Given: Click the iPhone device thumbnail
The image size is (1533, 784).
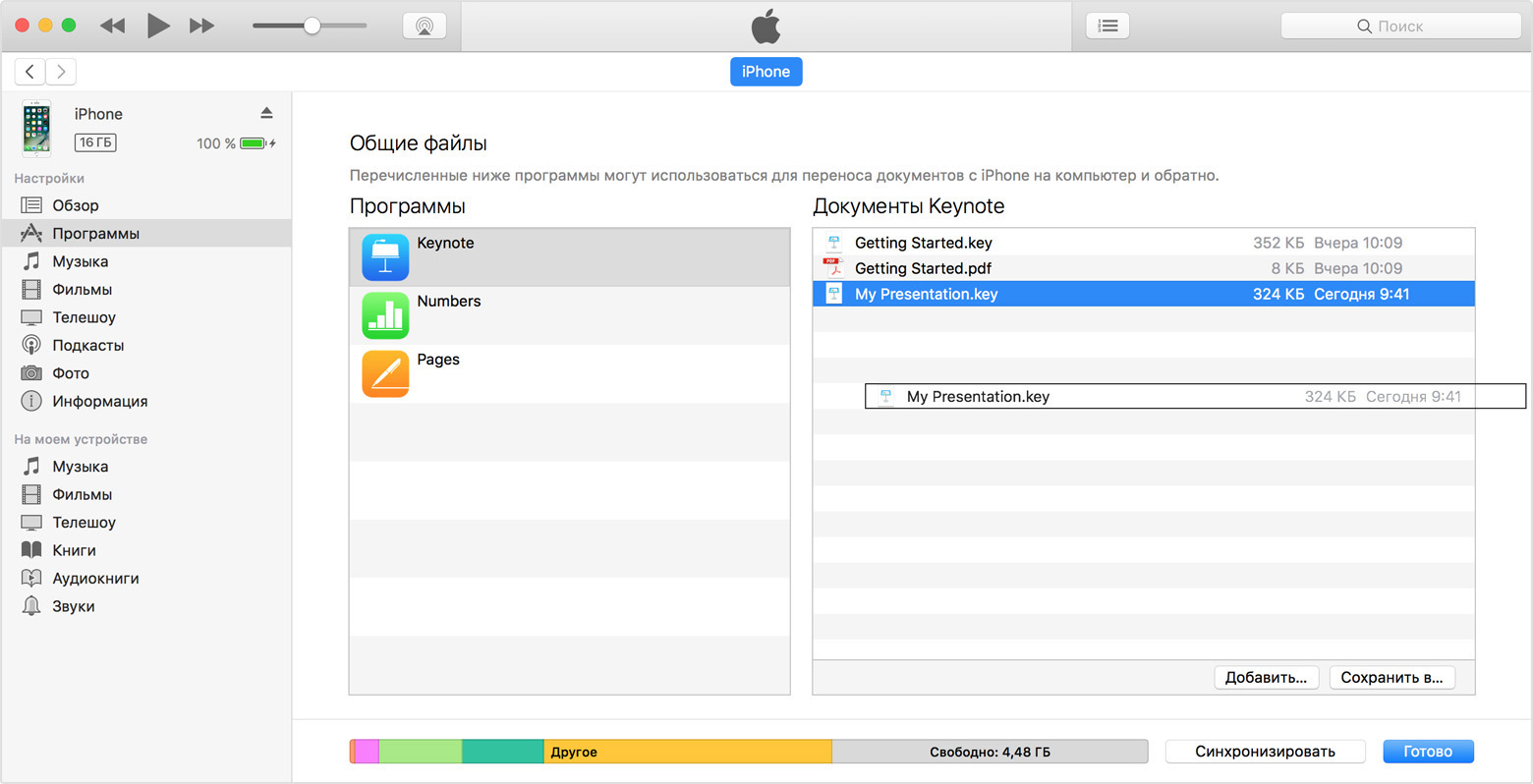Looking at the screenshot, I should [x=36, y=129].
